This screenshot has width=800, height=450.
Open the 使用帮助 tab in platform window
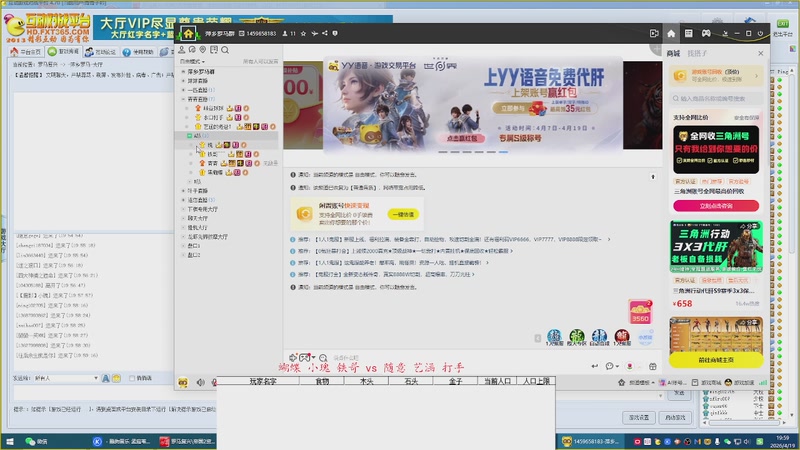coord(138,52)
